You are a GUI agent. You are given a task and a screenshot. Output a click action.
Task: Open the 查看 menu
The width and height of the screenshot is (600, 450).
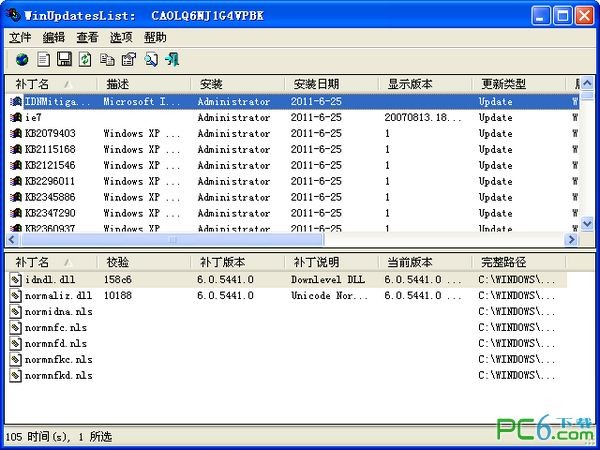[x=87, y=38]
